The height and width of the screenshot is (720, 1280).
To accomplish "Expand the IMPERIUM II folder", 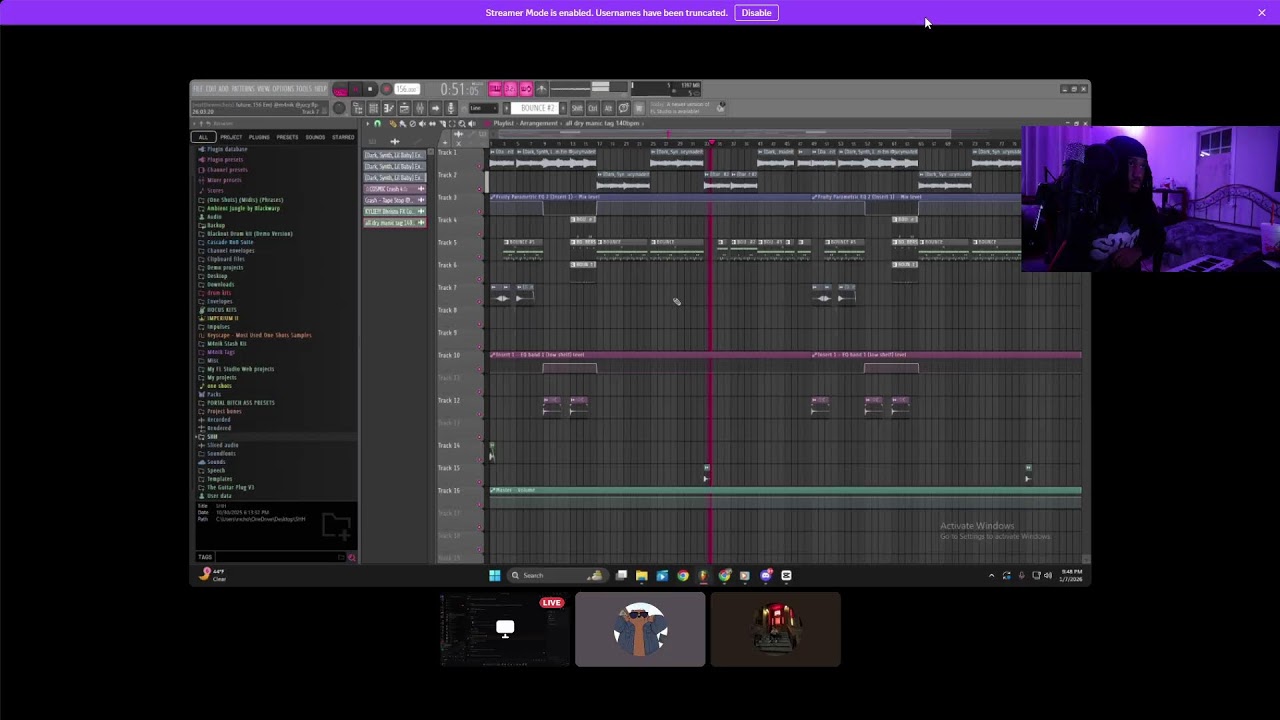I will click(222, 318).
